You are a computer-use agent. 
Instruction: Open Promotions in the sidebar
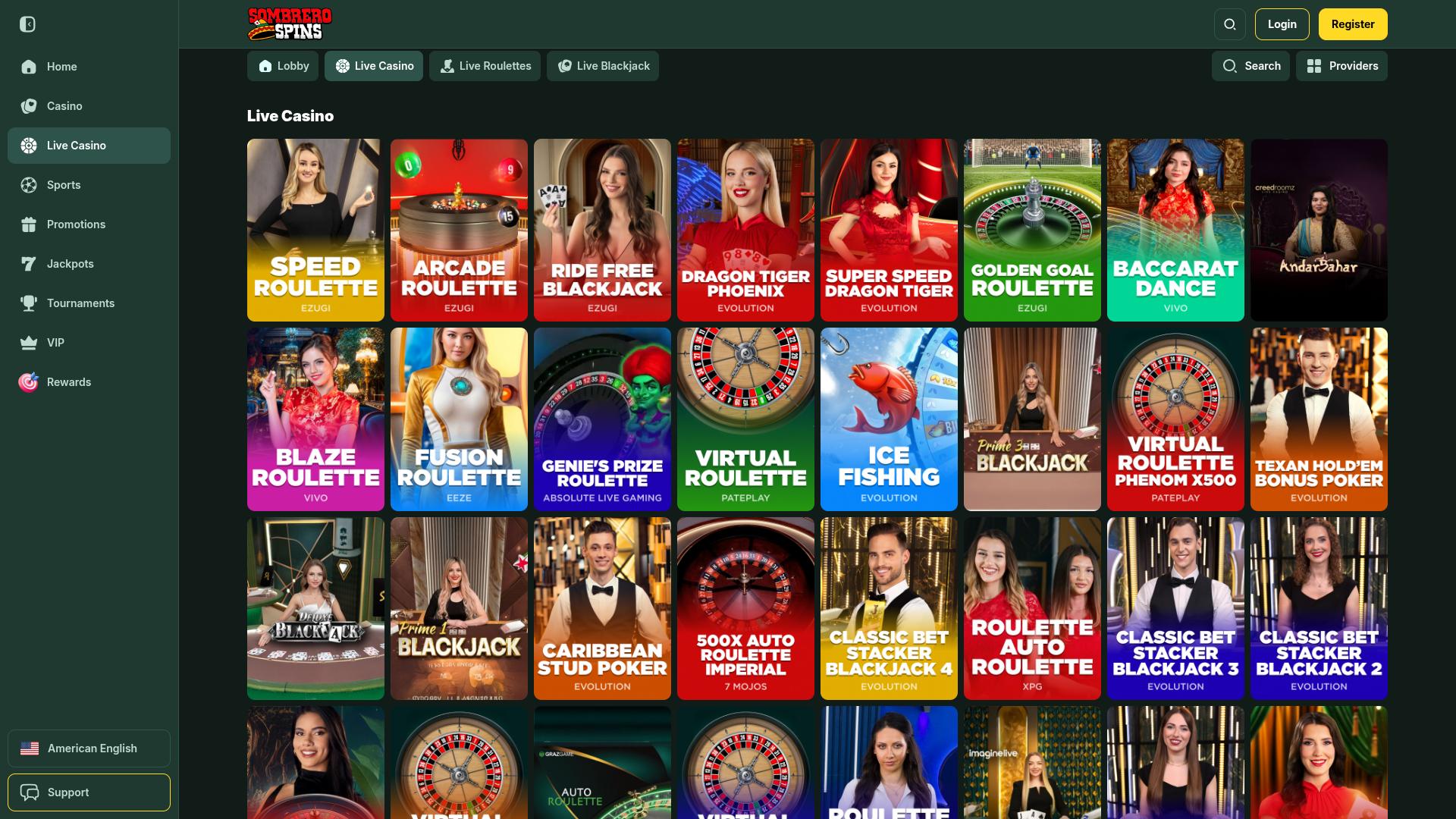89,224
